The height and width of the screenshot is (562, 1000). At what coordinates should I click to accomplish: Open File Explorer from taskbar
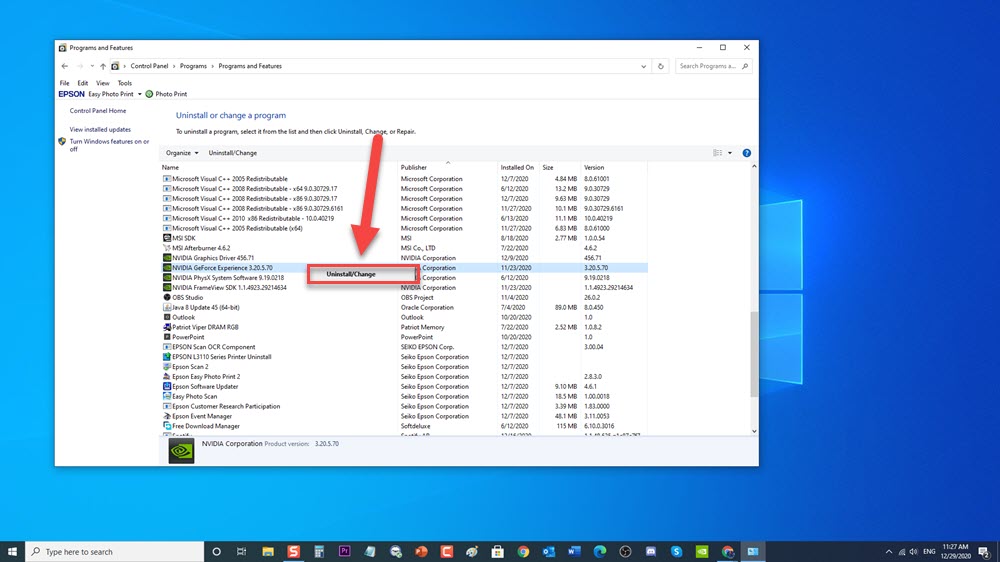tap(268, 552)
